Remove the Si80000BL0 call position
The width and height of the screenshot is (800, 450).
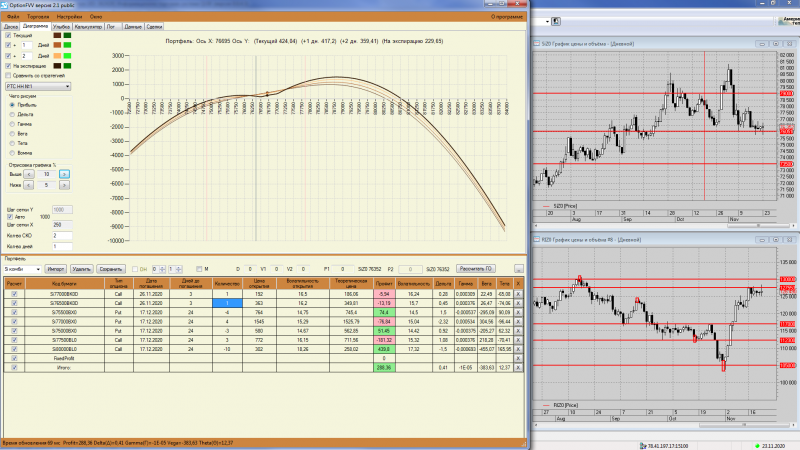click(x=518, y=349)
